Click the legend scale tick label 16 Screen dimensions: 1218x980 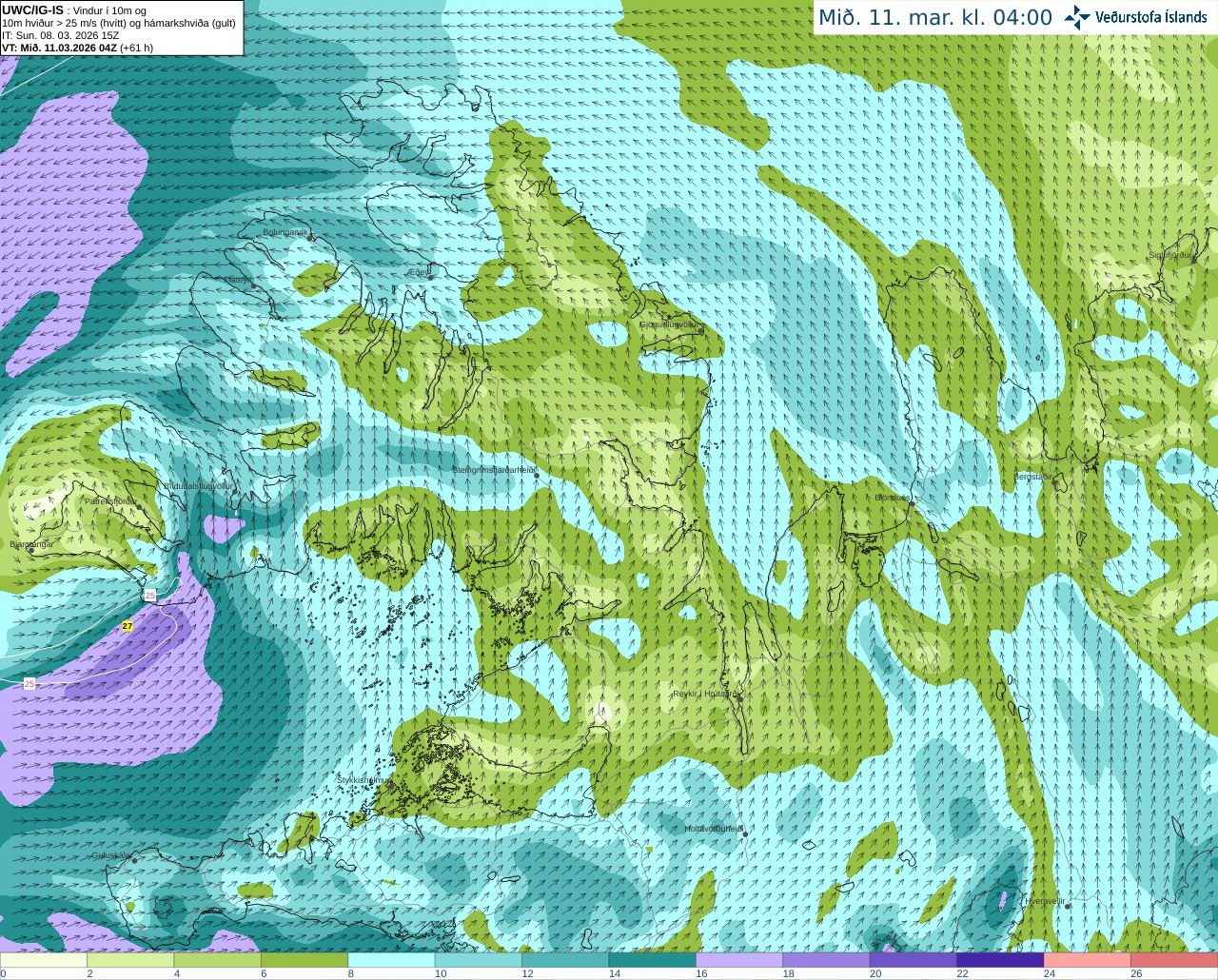pyautogui.click(x=701, y=973)
